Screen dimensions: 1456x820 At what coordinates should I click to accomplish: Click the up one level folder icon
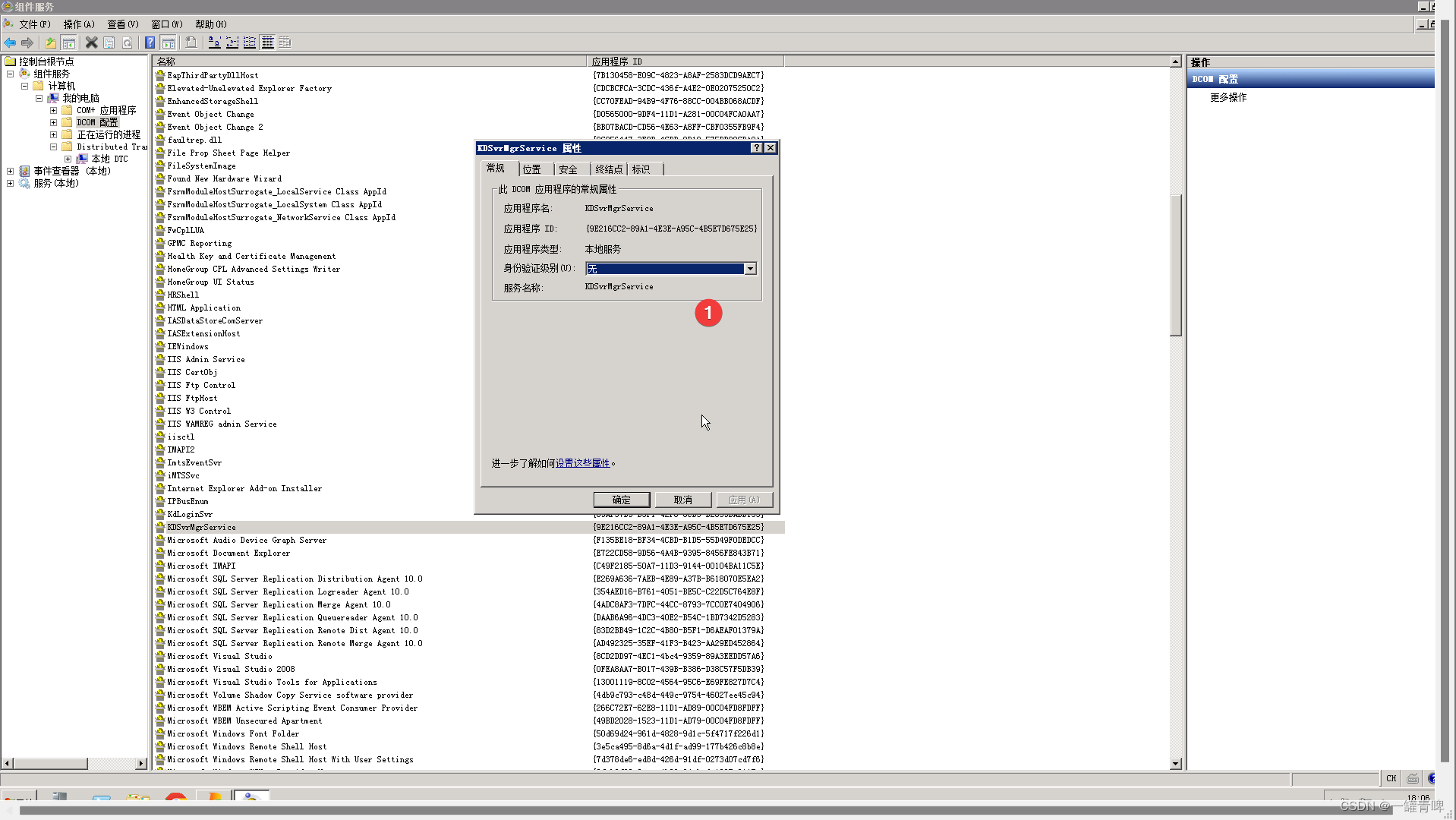(50, 43)
